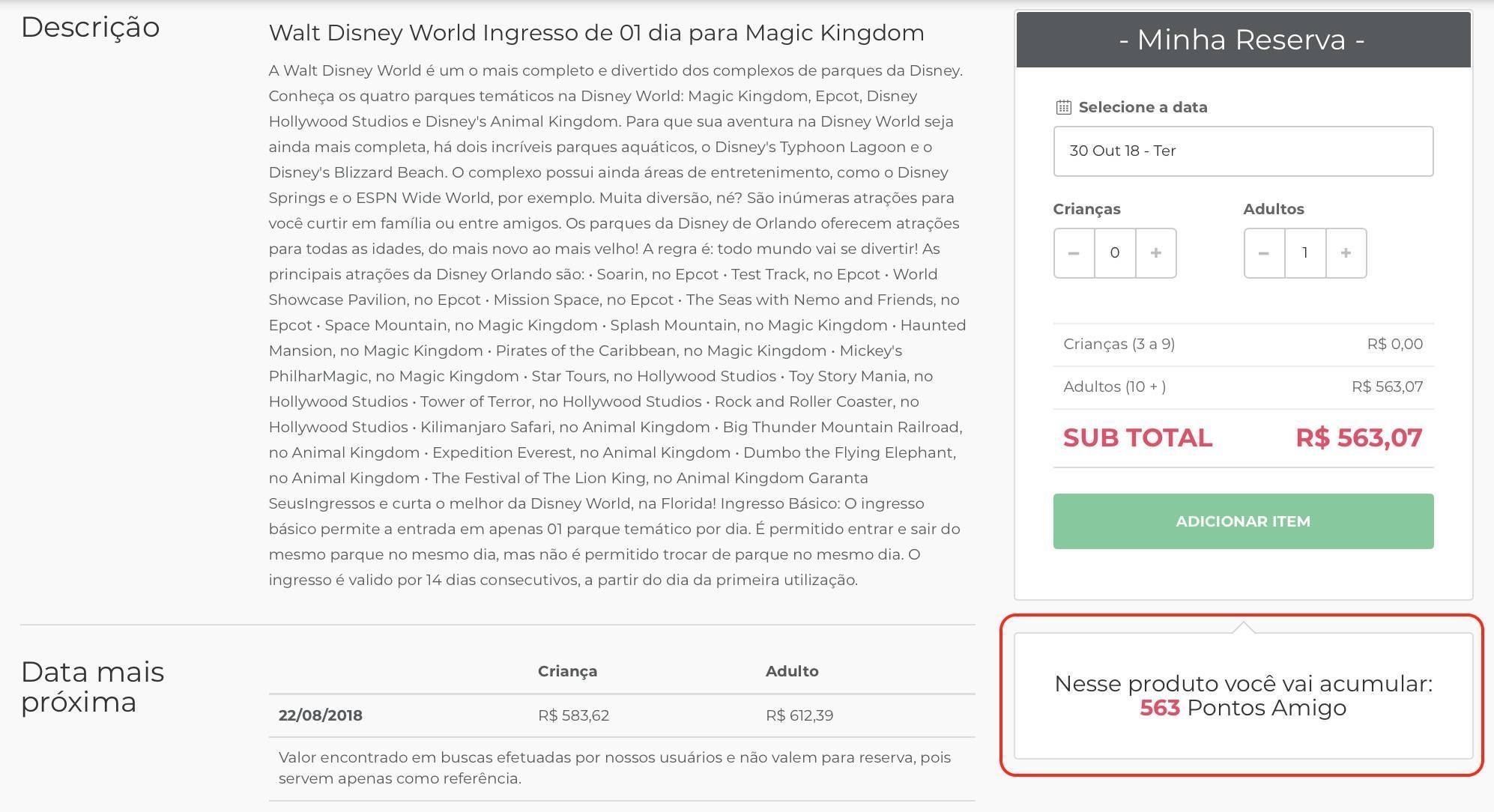Click the child price R$ 583,62

(x=573, y=715)
